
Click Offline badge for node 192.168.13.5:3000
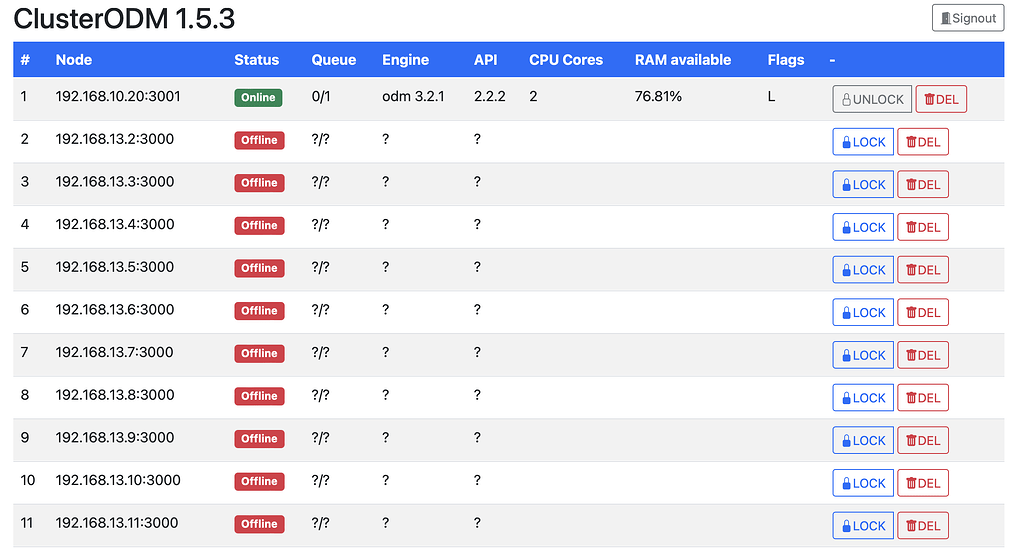[259, 268]
